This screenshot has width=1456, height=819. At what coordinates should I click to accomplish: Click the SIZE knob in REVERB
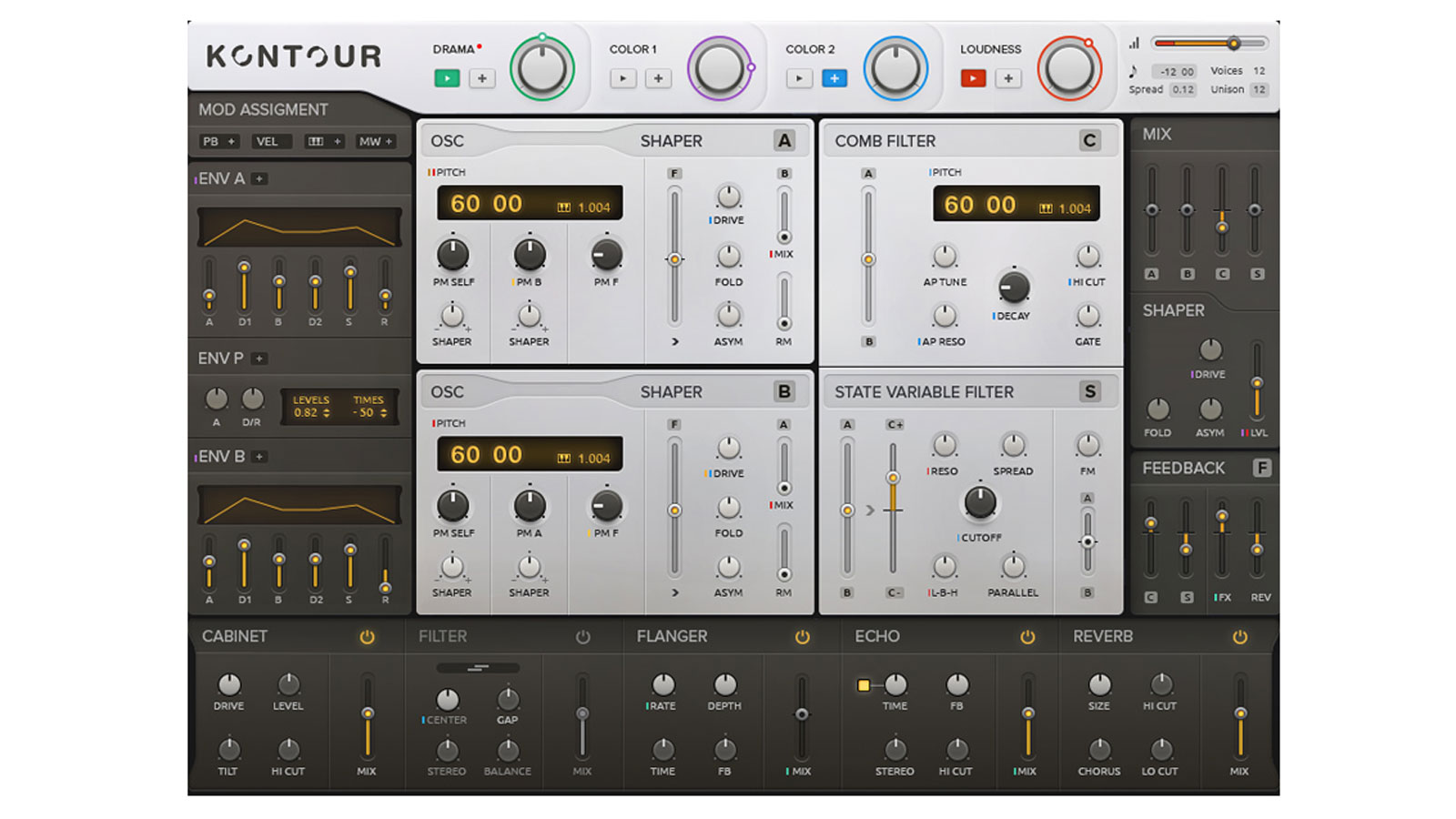(1099, 684)
